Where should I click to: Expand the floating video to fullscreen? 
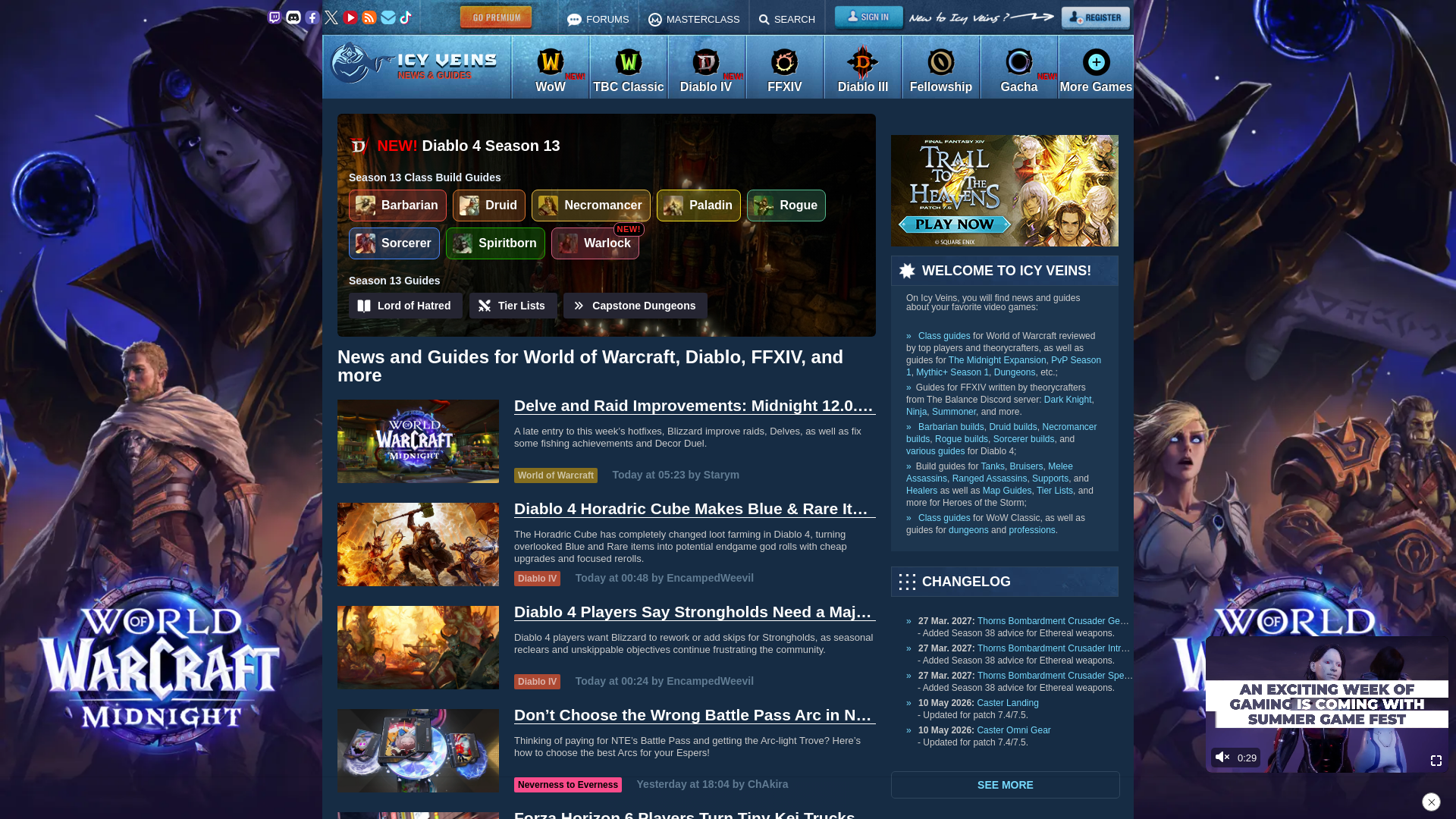[x=1436, y=761]
